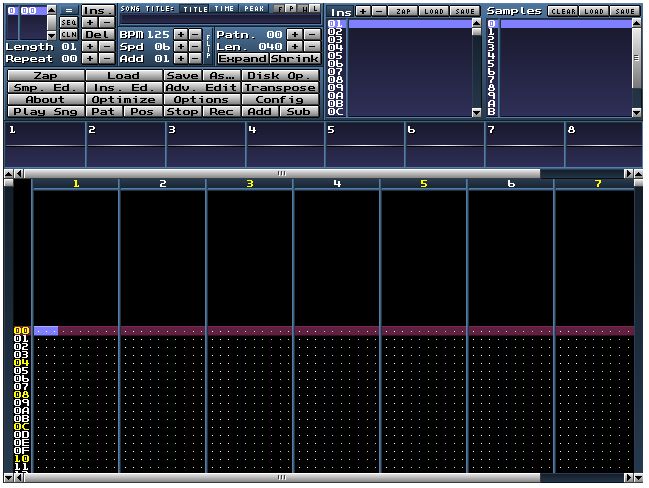Viewport: 649px width, 488px height.
Task: Go to previous pattern with Patn. minus
Action: 312,34
